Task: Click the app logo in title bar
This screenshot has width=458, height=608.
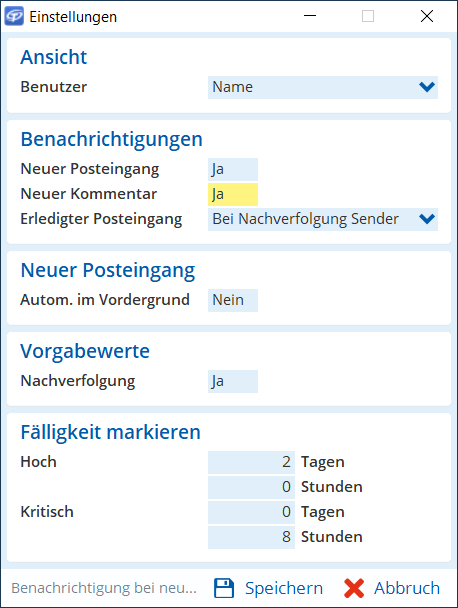Action: point(14,16)
